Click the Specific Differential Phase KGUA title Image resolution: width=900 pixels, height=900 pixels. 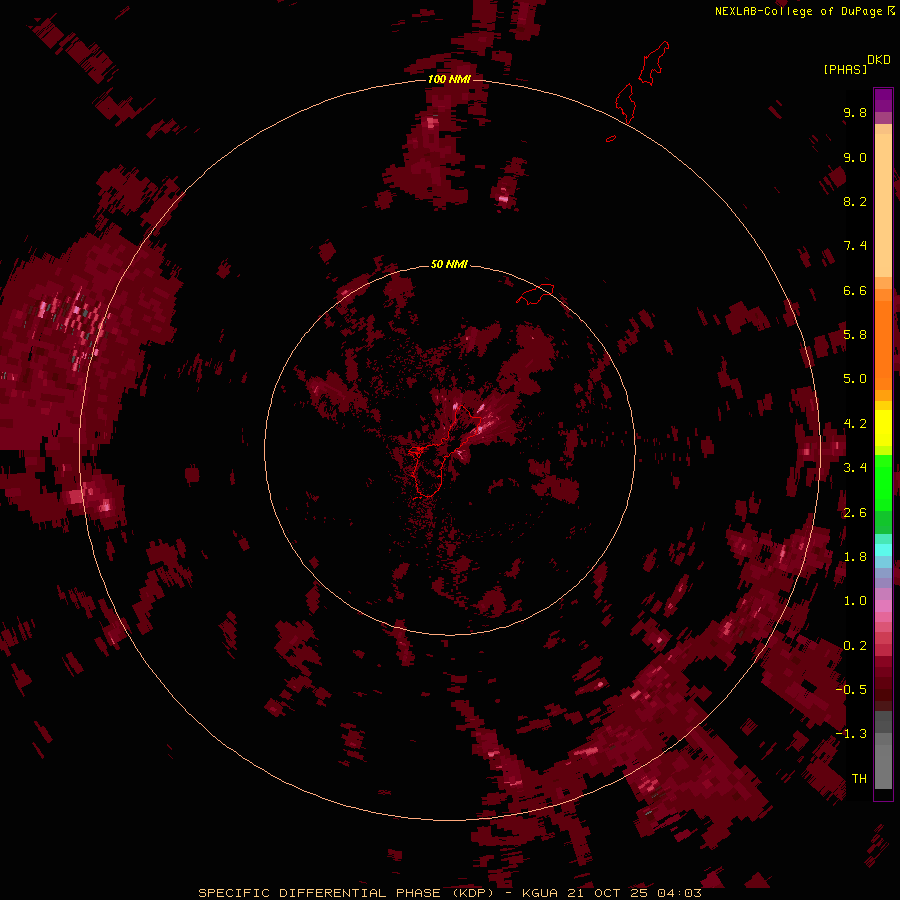pyautogui.click(x=449, y=893)
